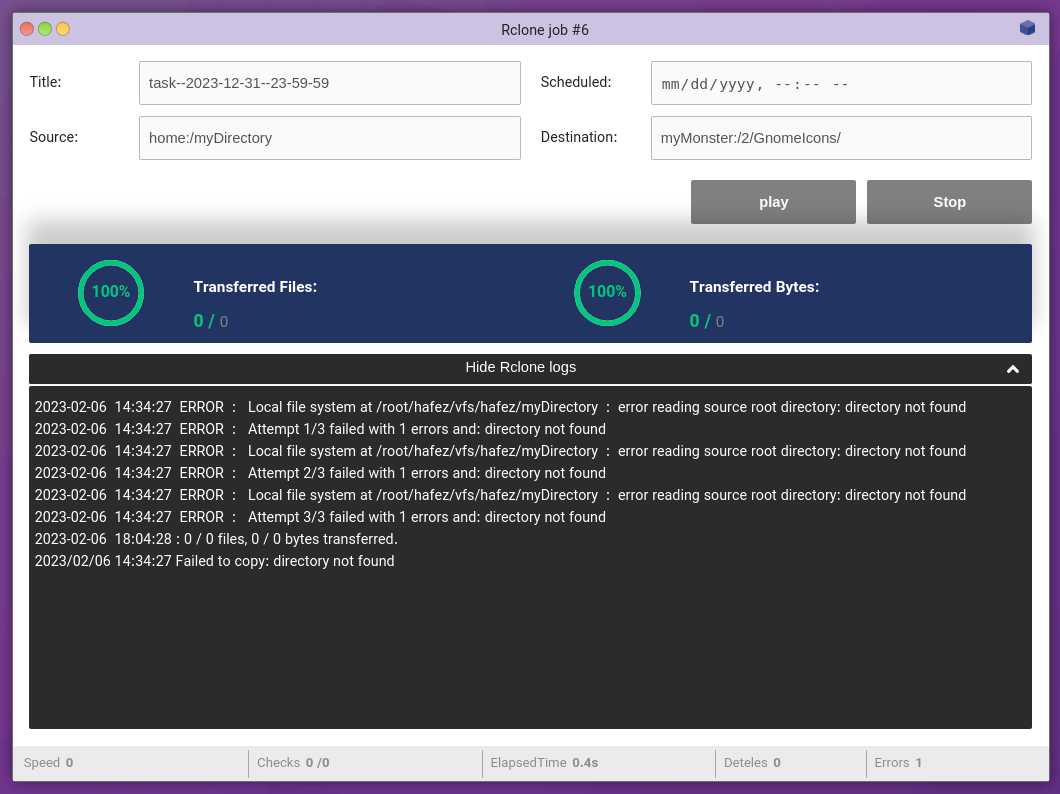Viewport: 1060px width, 794px height.
Task: Collapse logs using the chevron up arrow
Action: coord(1012,369)
